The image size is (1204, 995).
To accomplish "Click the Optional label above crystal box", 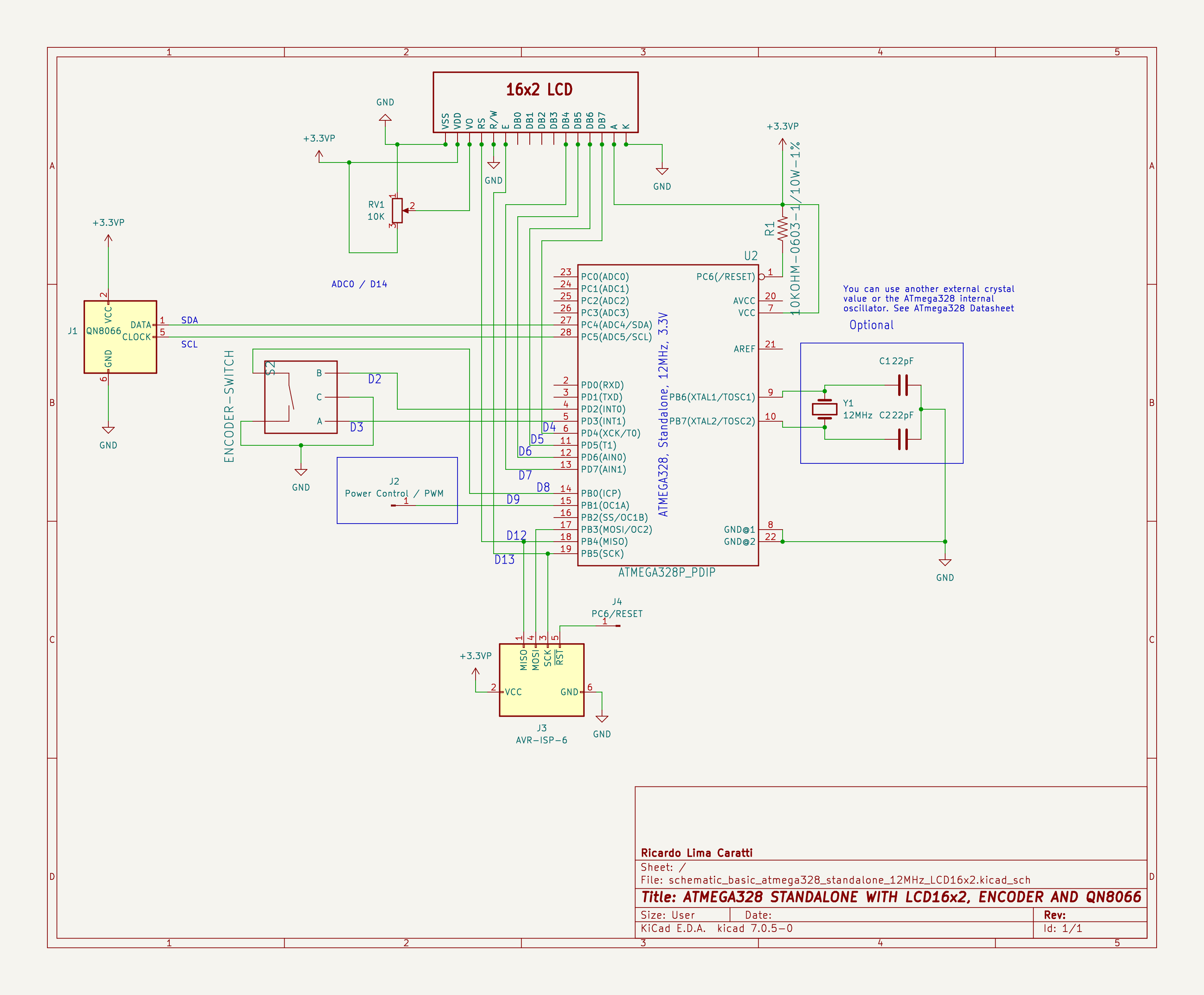I will pos(871,325).
